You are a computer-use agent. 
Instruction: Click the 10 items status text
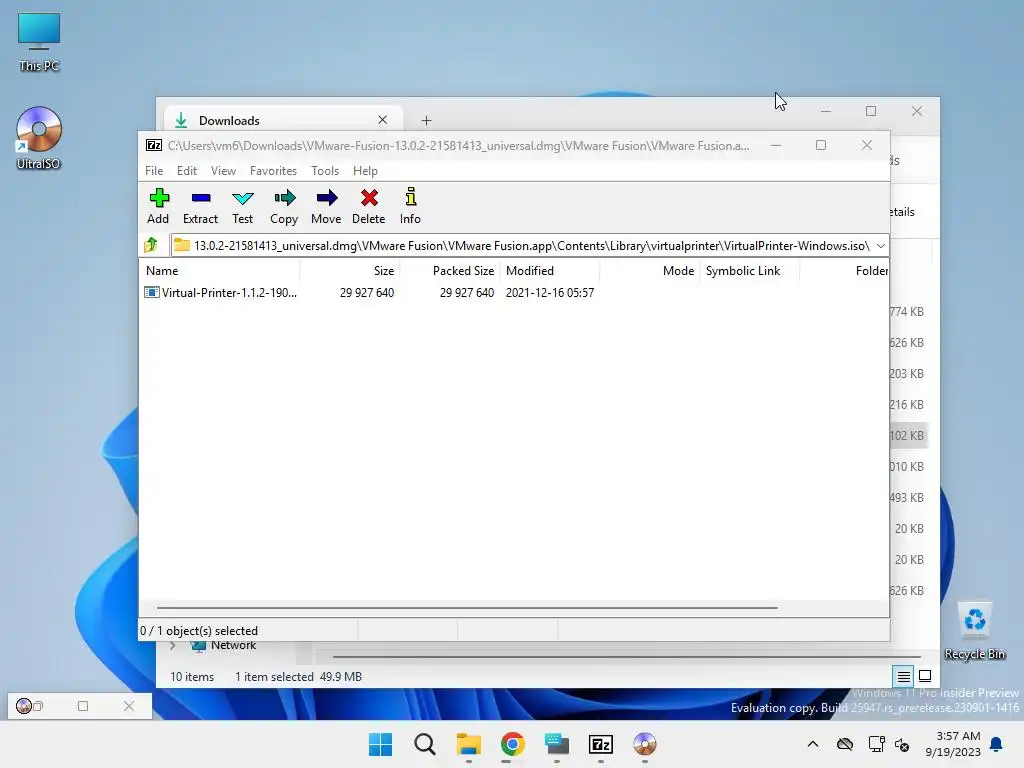tap(192, 677)
